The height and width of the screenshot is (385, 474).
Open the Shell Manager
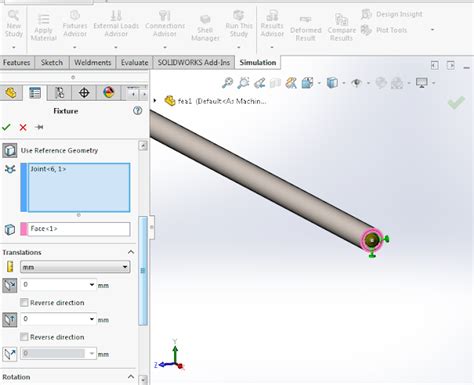[x=205, y=28]
